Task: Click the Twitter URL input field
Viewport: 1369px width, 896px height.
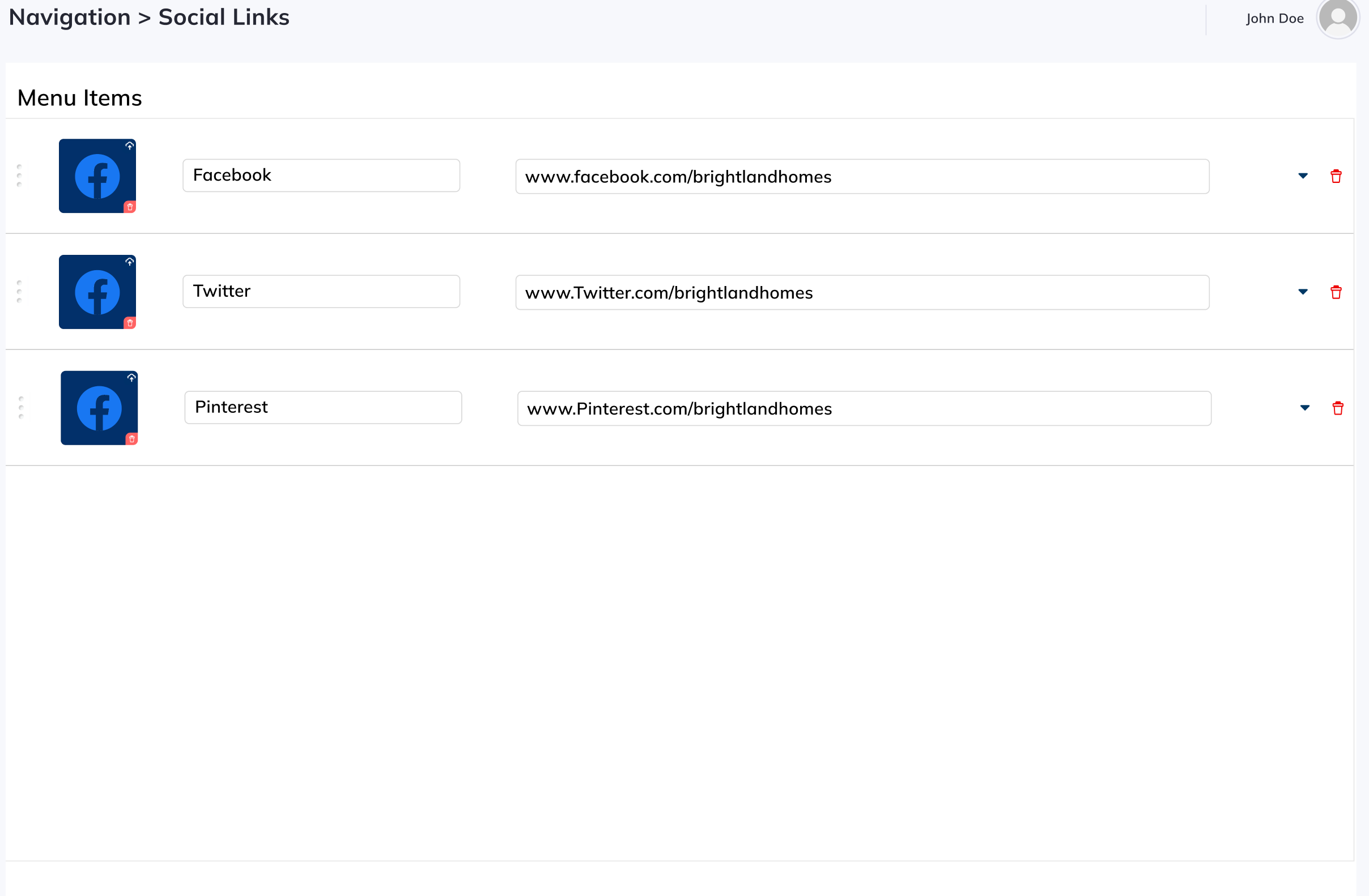Action: 862,293
